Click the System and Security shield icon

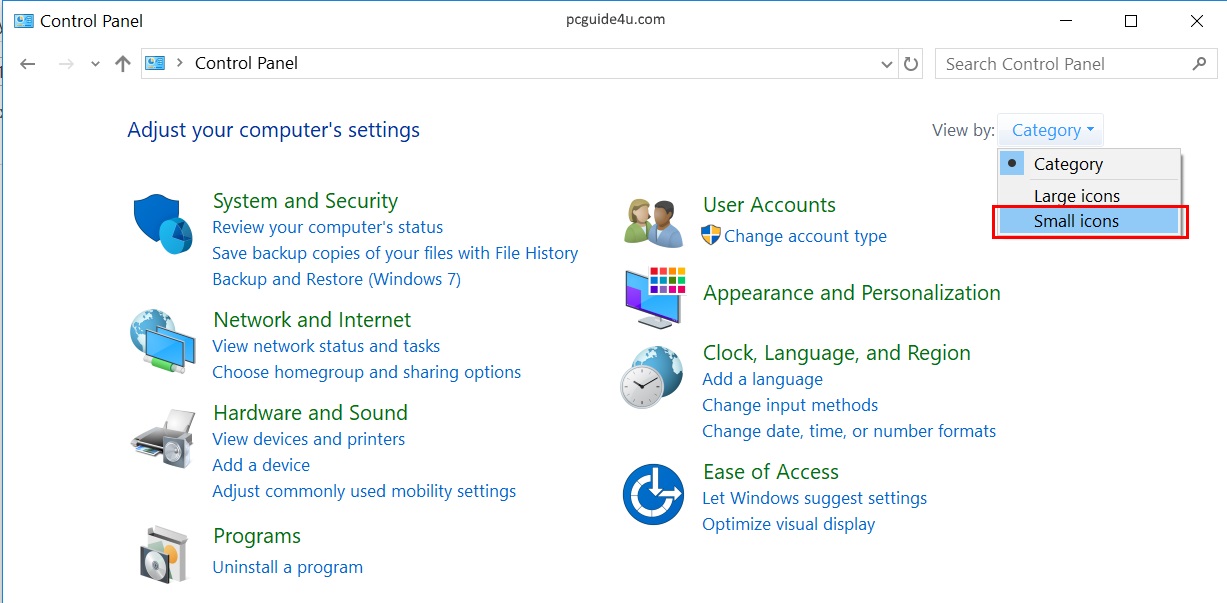[x=162, y=225]
